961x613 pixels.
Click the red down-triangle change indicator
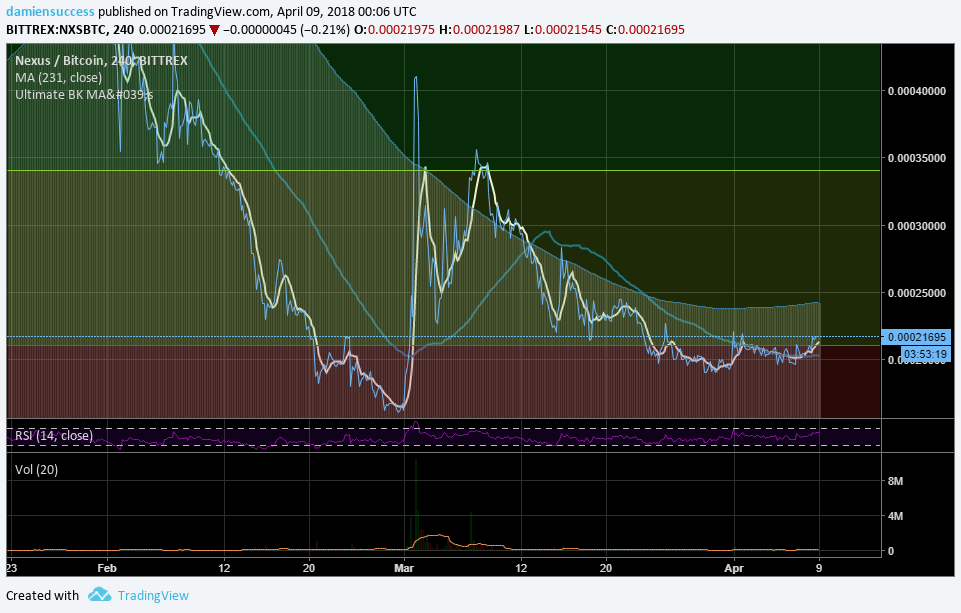tap(214, 30)
